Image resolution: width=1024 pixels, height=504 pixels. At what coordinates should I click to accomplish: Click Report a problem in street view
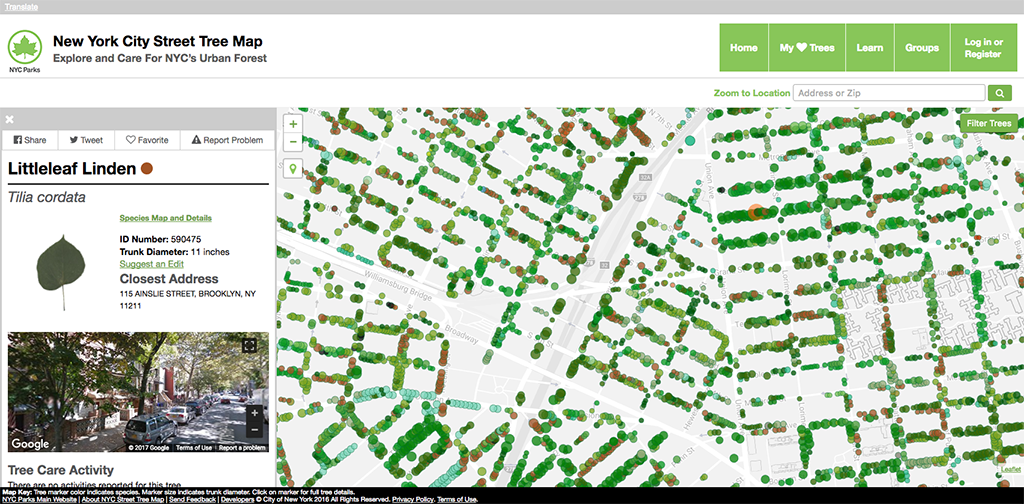coord(242,448)
